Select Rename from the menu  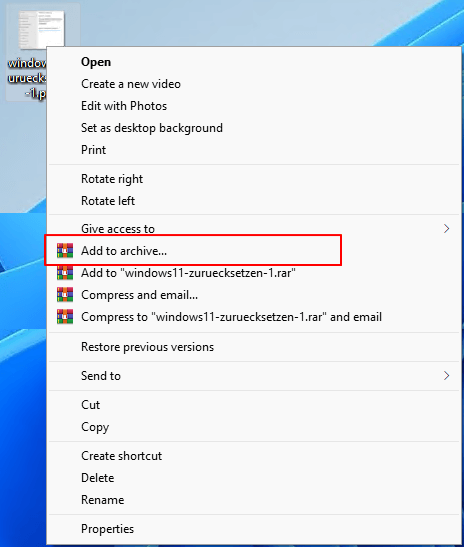tap(102, 500)
